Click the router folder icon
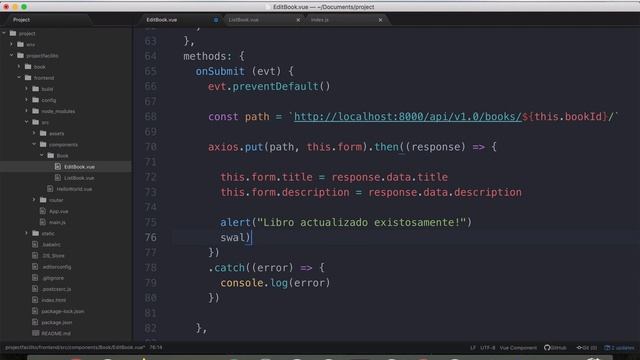Image resolution: width=640 pixels, height=360 pixels. (x=43, y=200)
